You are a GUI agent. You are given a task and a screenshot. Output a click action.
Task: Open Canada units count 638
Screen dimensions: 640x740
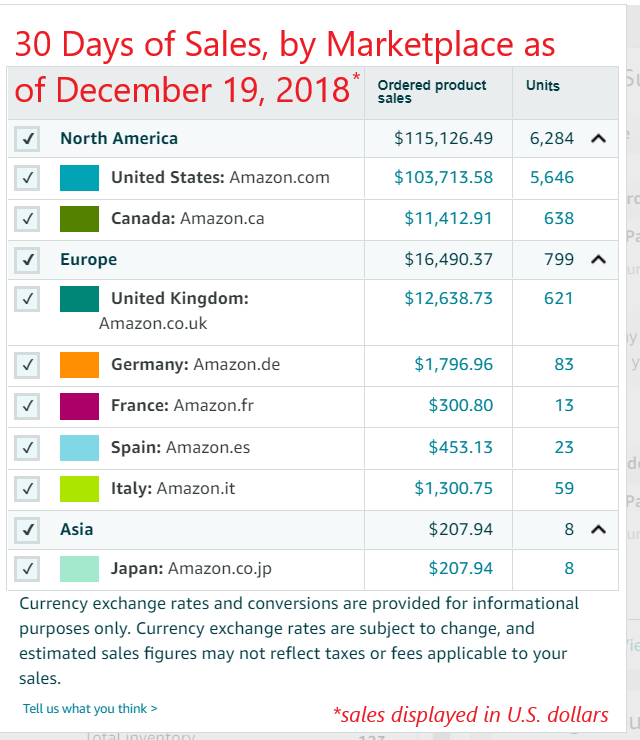(559, 218)
